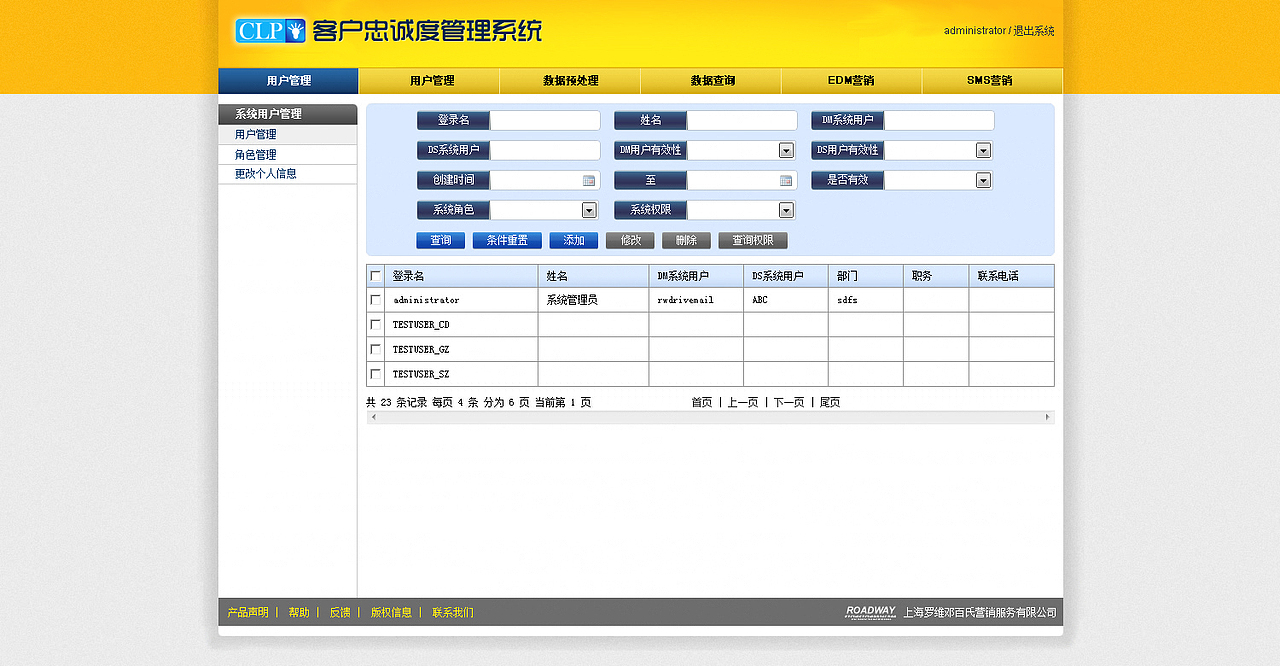Viewport: 1280px width, 666px height.
Task: Open the 版权信息 footer link
Action: click(x=391, y=613)
